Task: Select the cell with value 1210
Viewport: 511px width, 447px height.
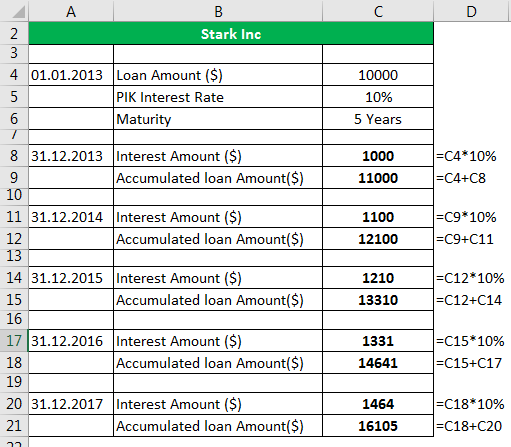Action: pyautogui.click(x=378, y=278)
